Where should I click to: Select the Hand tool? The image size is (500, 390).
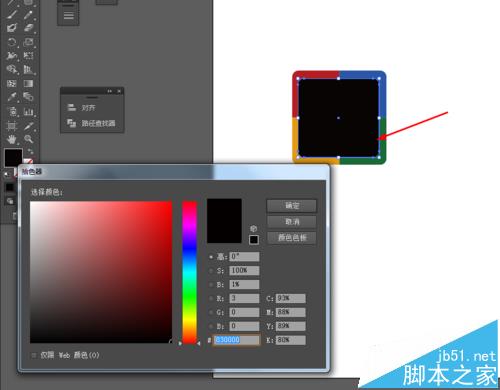(x=12, y=139)
